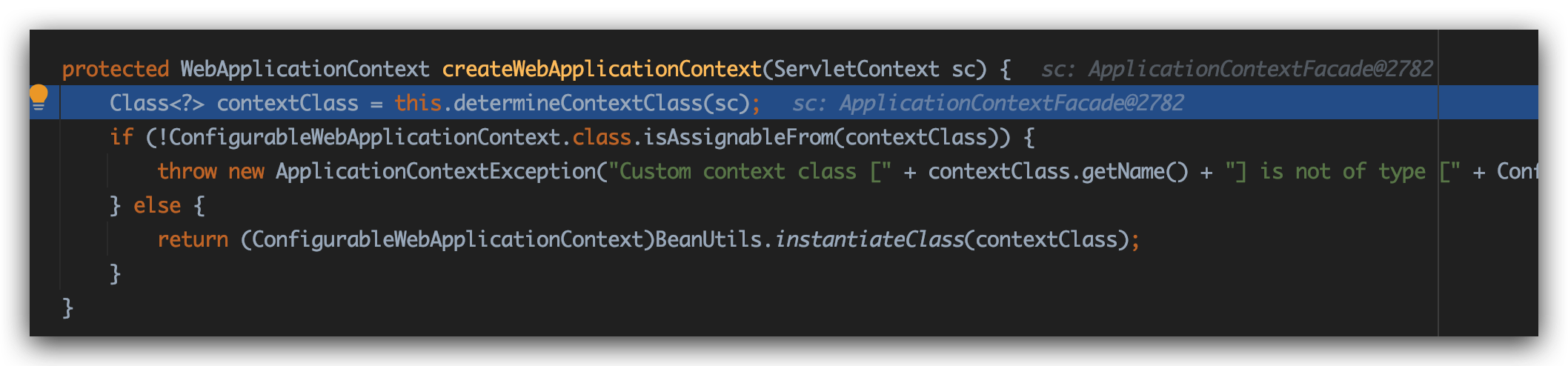This screenshot has width=1568, height=366.
Task: Click the ServletContext parameter type
Action: [x=856, y=69]
